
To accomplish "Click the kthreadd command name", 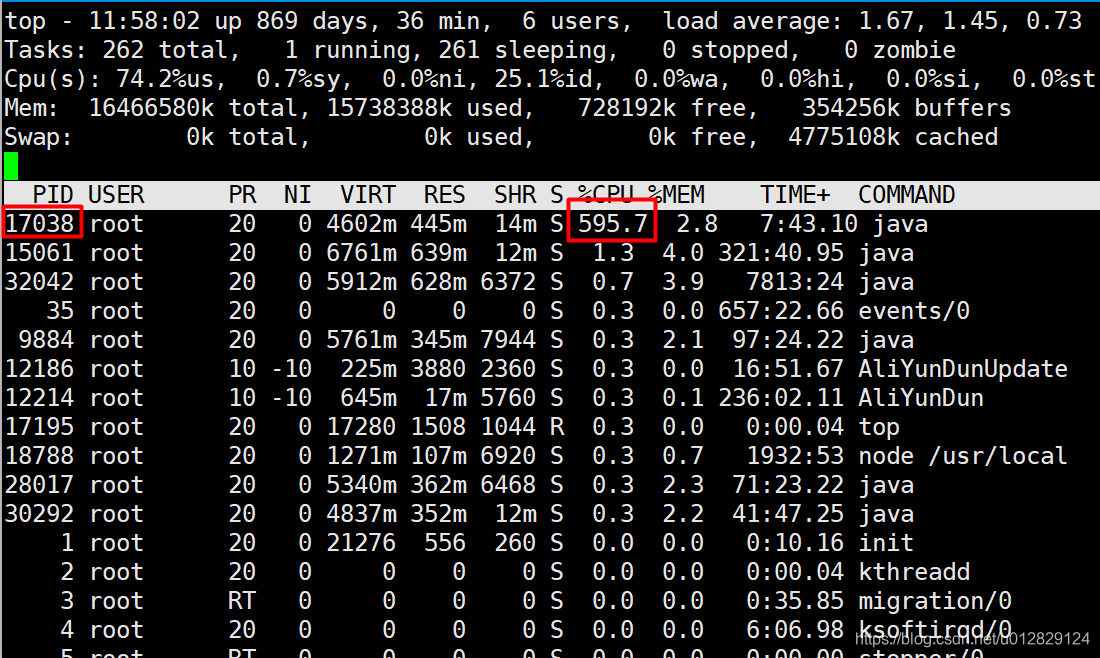I will click(913, 571).
